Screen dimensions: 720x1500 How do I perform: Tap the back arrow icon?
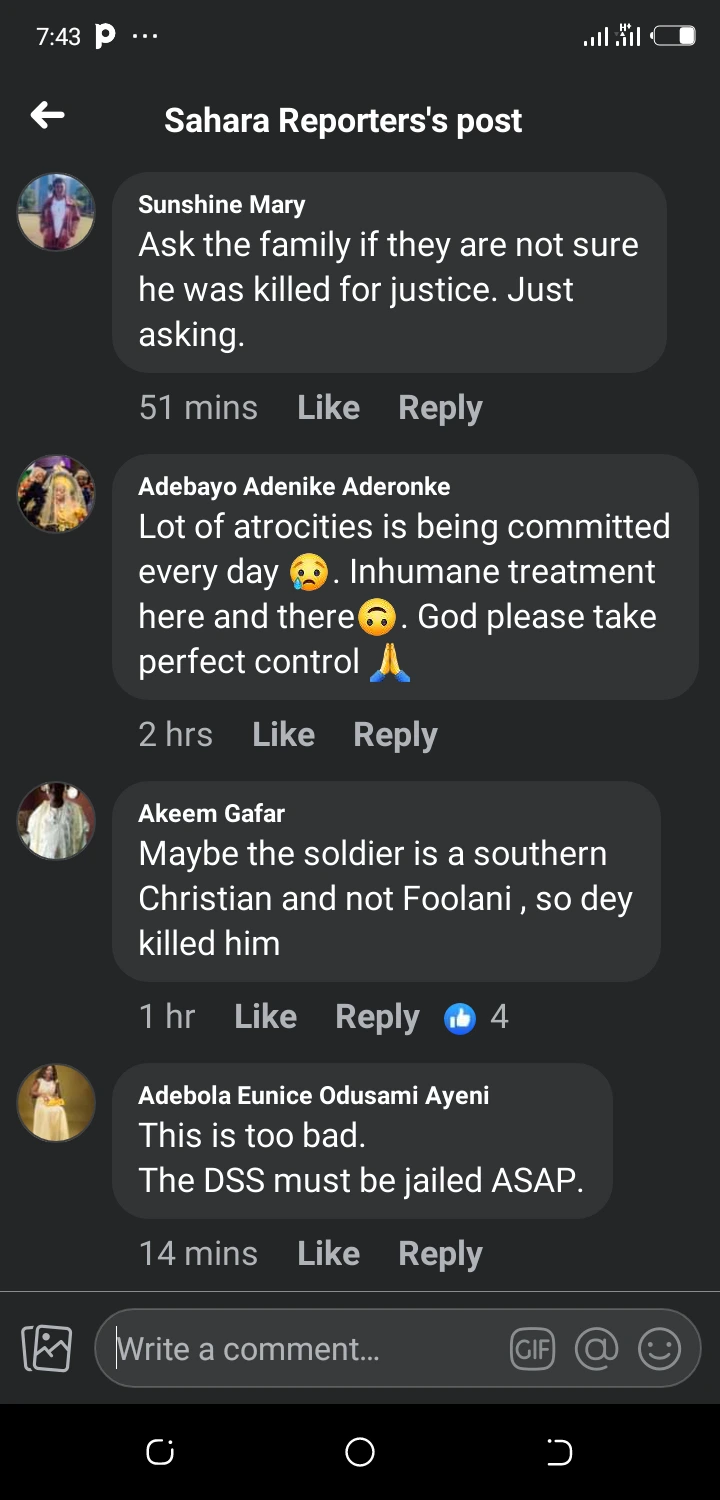coord(47,117)
